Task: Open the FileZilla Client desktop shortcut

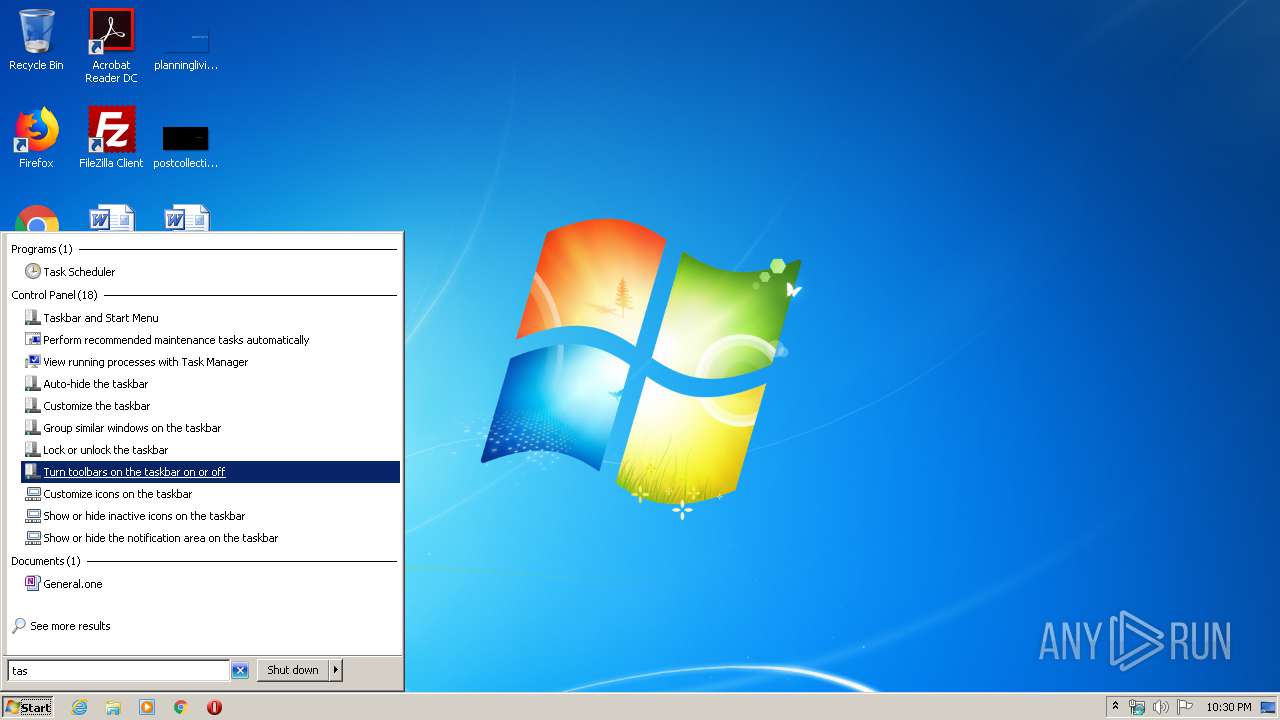Action: click(x=111, y=138)
